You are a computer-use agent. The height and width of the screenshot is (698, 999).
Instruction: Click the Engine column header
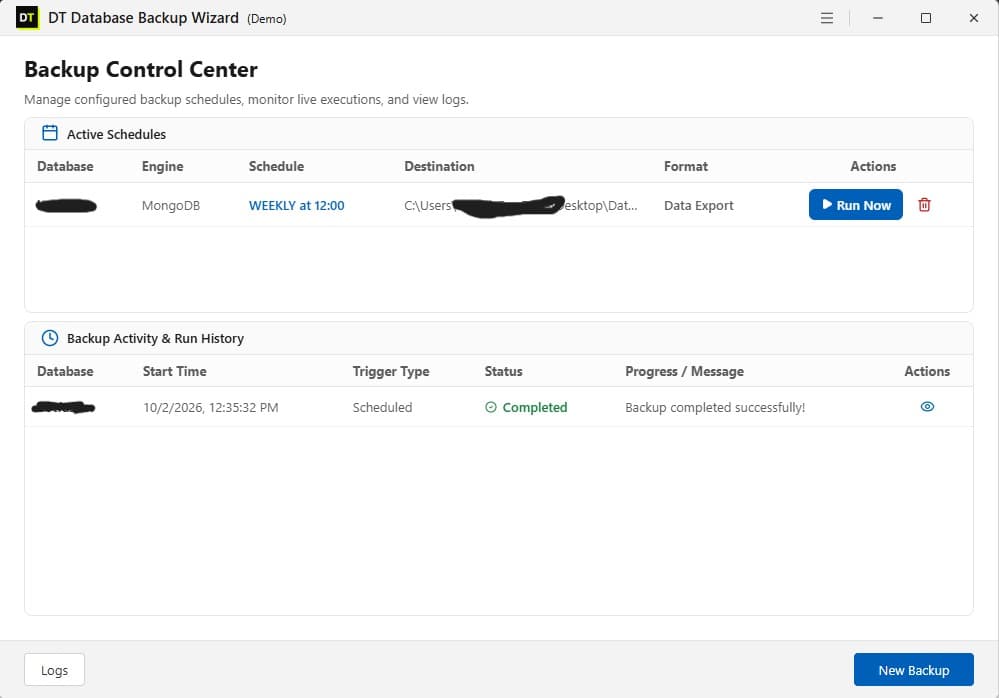(162, 166)
